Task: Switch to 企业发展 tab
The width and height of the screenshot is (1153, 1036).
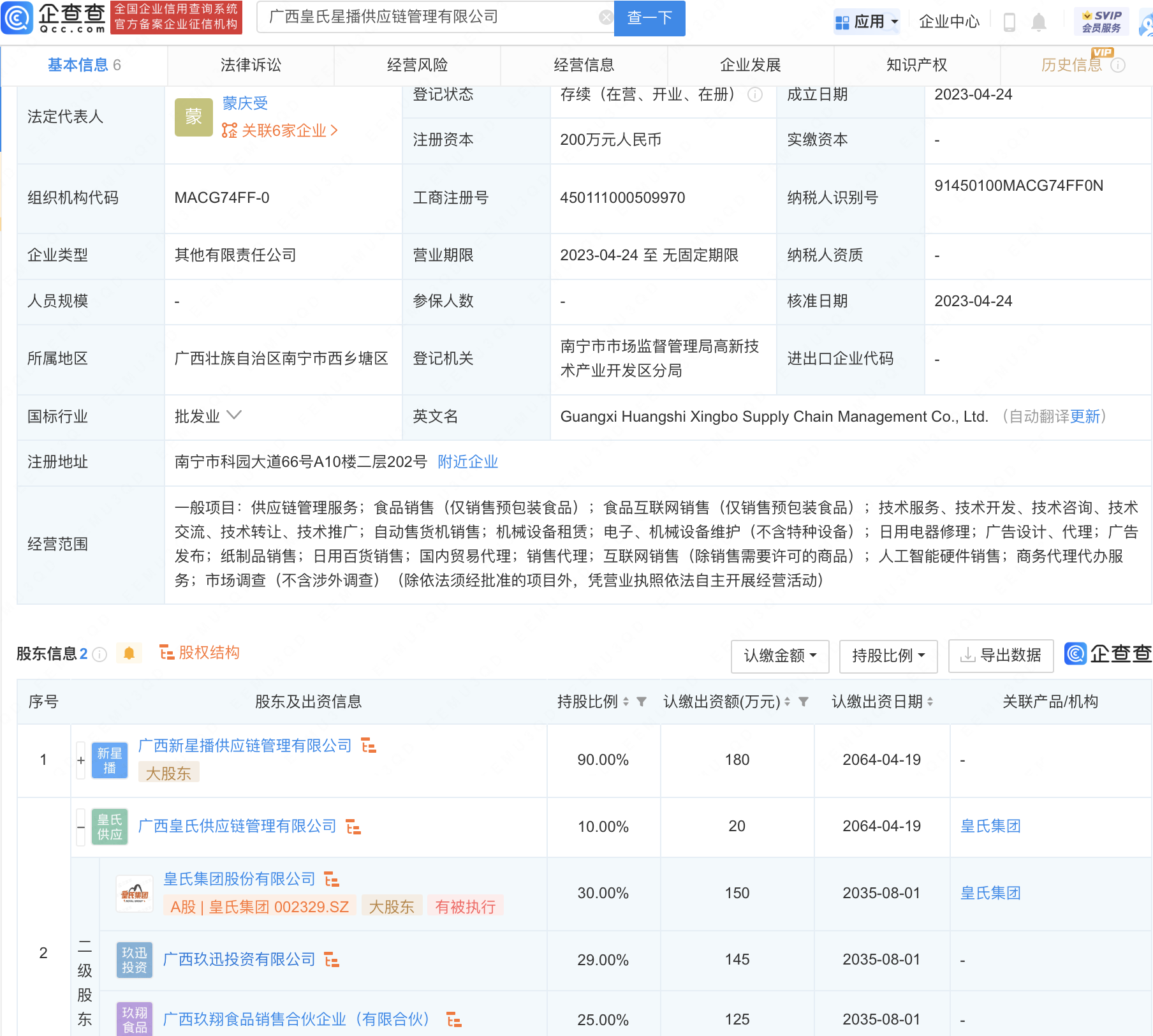Action: point(751,65)
